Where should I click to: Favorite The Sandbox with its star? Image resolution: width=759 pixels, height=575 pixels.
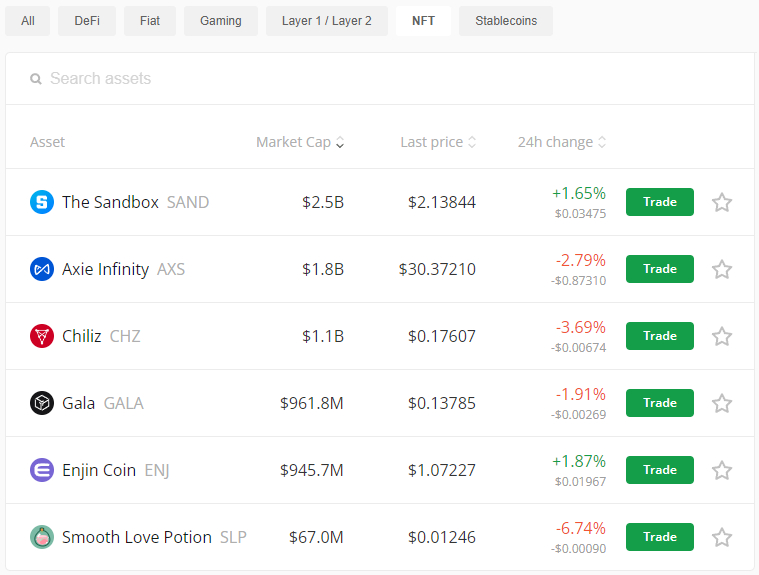(x=722, y=202)
